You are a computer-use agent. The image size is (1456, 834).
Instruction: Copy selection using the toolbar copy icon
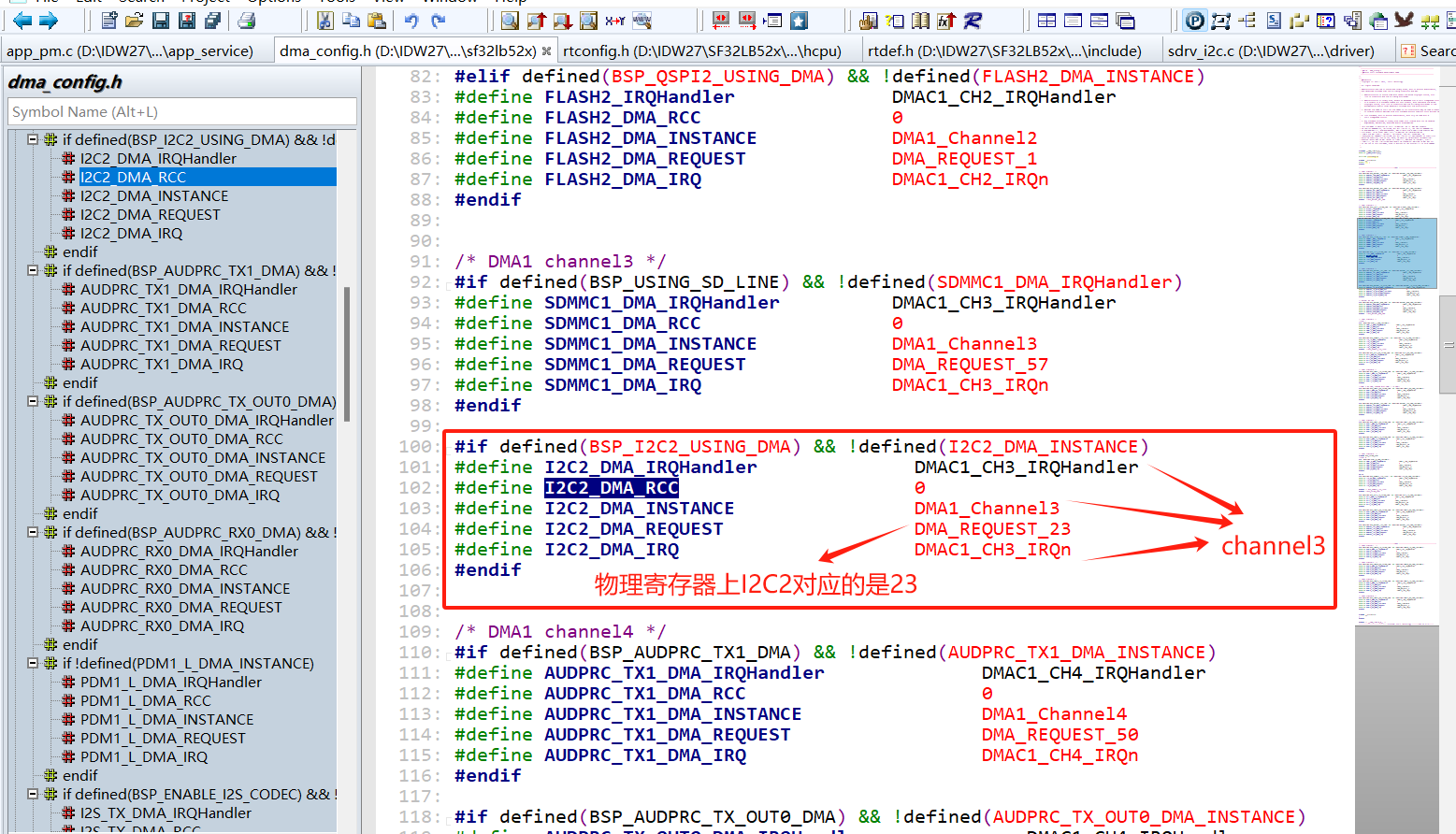(x=352, y=20)
